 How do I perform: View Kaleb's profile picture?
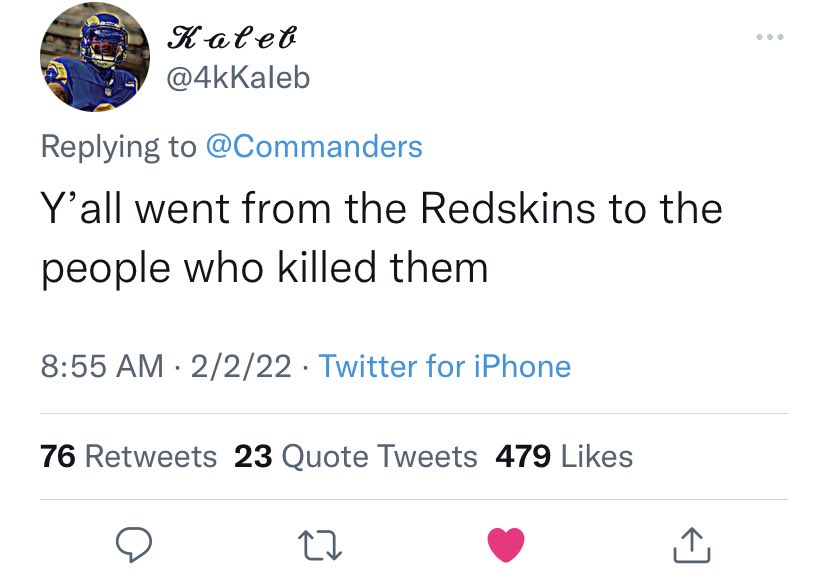[x=95, y=57]
